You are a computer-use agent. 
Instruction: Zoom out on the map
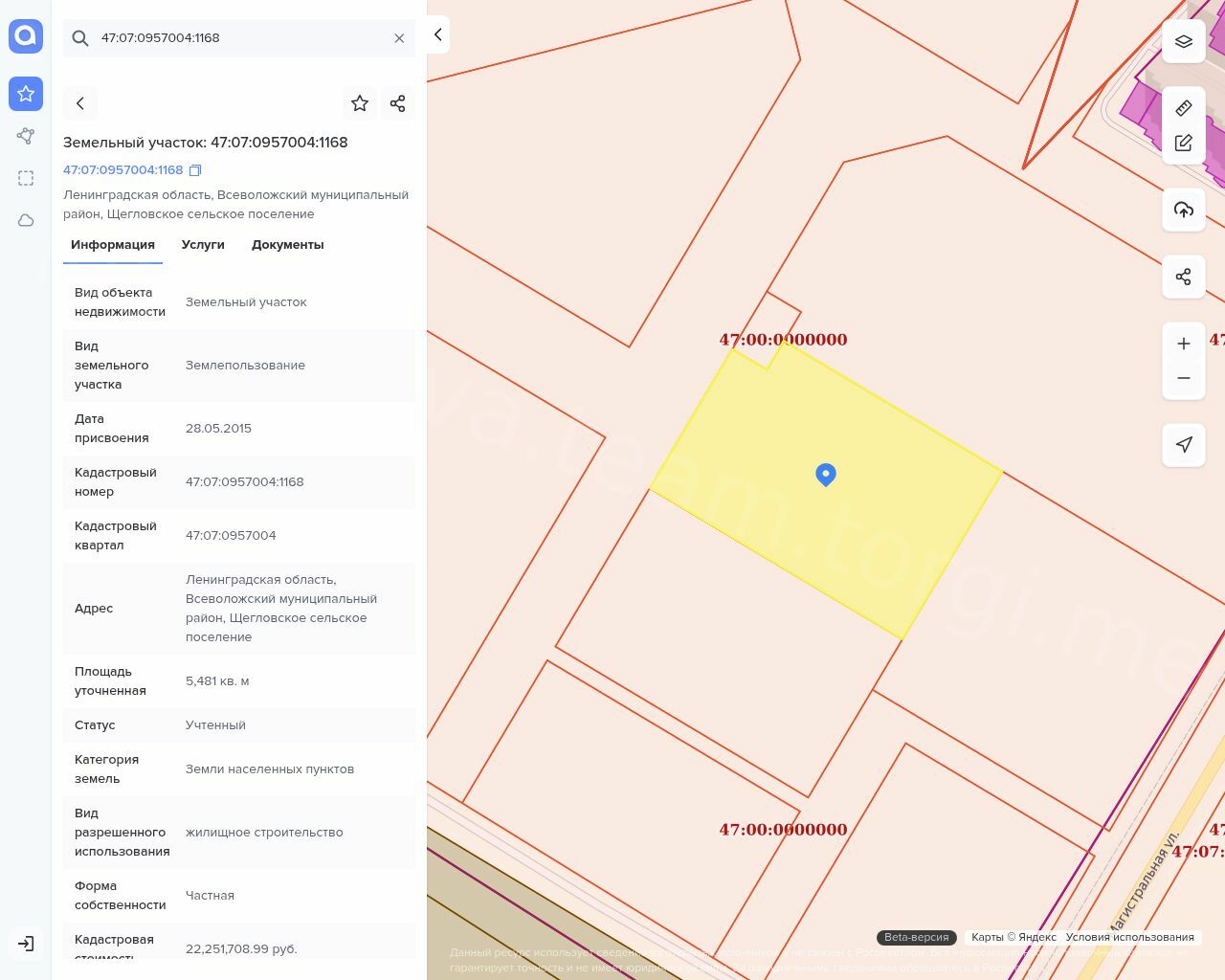(x=1183, y=378)
